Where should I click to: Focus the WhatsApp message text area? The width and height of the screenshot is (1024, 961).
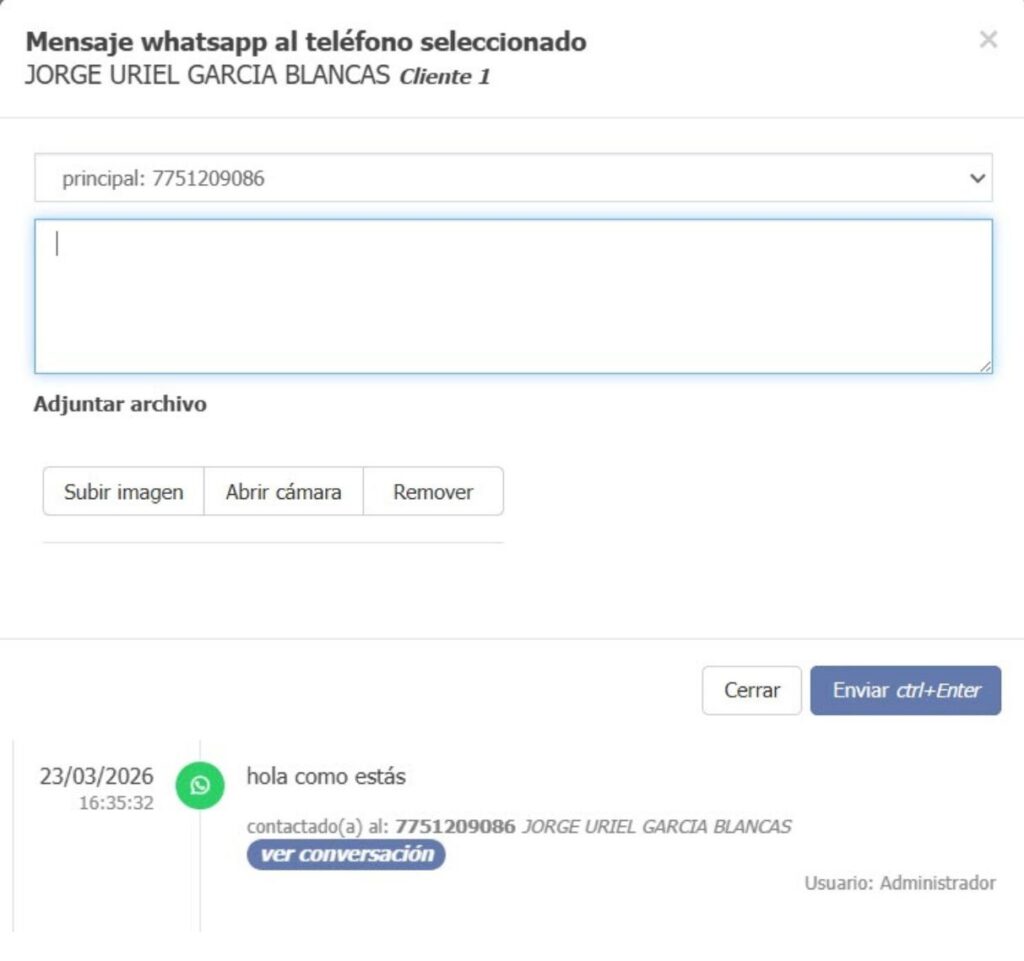click(513, 296)
